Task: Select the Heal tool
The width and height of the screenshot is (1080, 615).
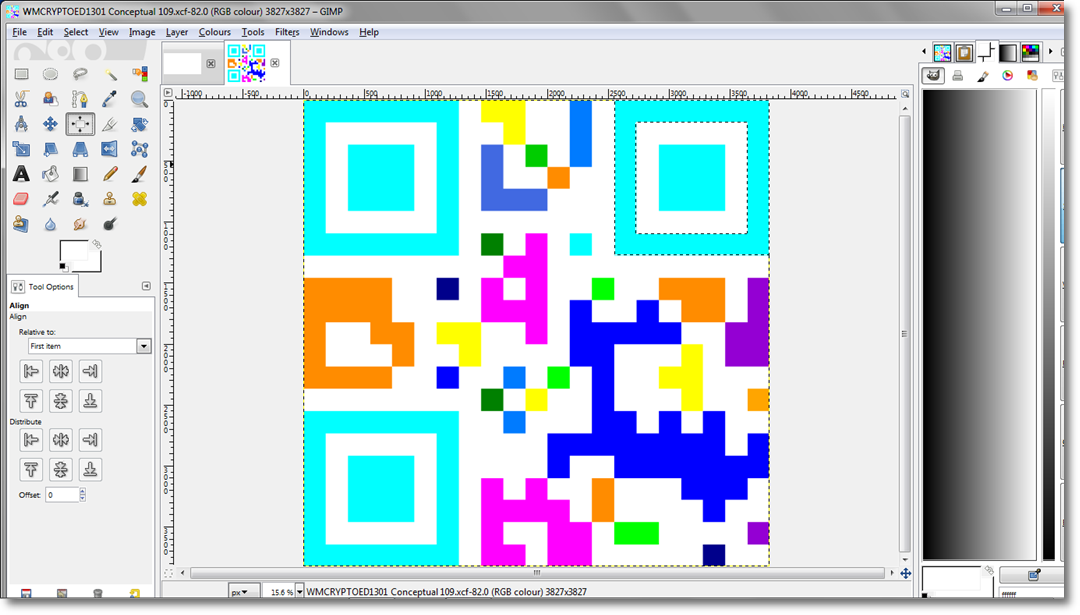Action: coord(139,199)
